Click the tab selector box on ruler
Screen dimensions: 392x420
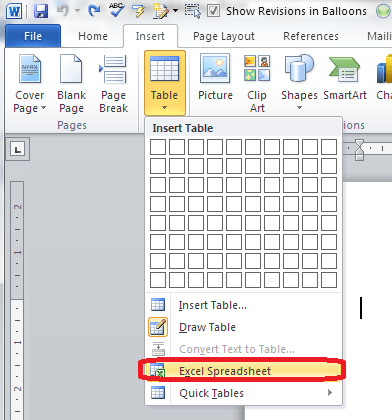pyautogui.click(x=18, y=149)
